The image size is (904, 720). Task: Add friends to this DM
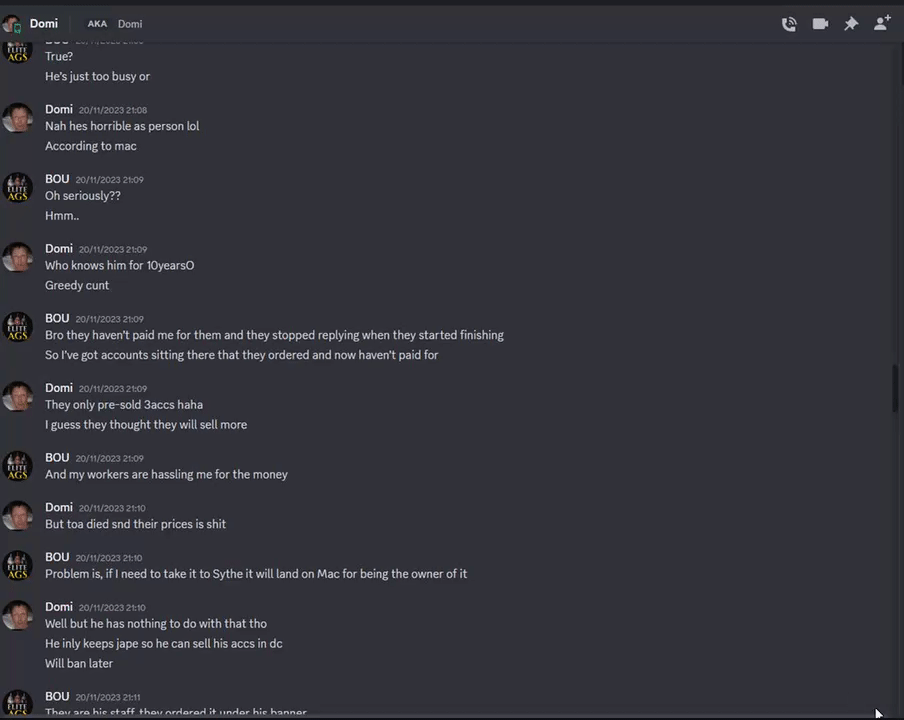tap(882, 24)
